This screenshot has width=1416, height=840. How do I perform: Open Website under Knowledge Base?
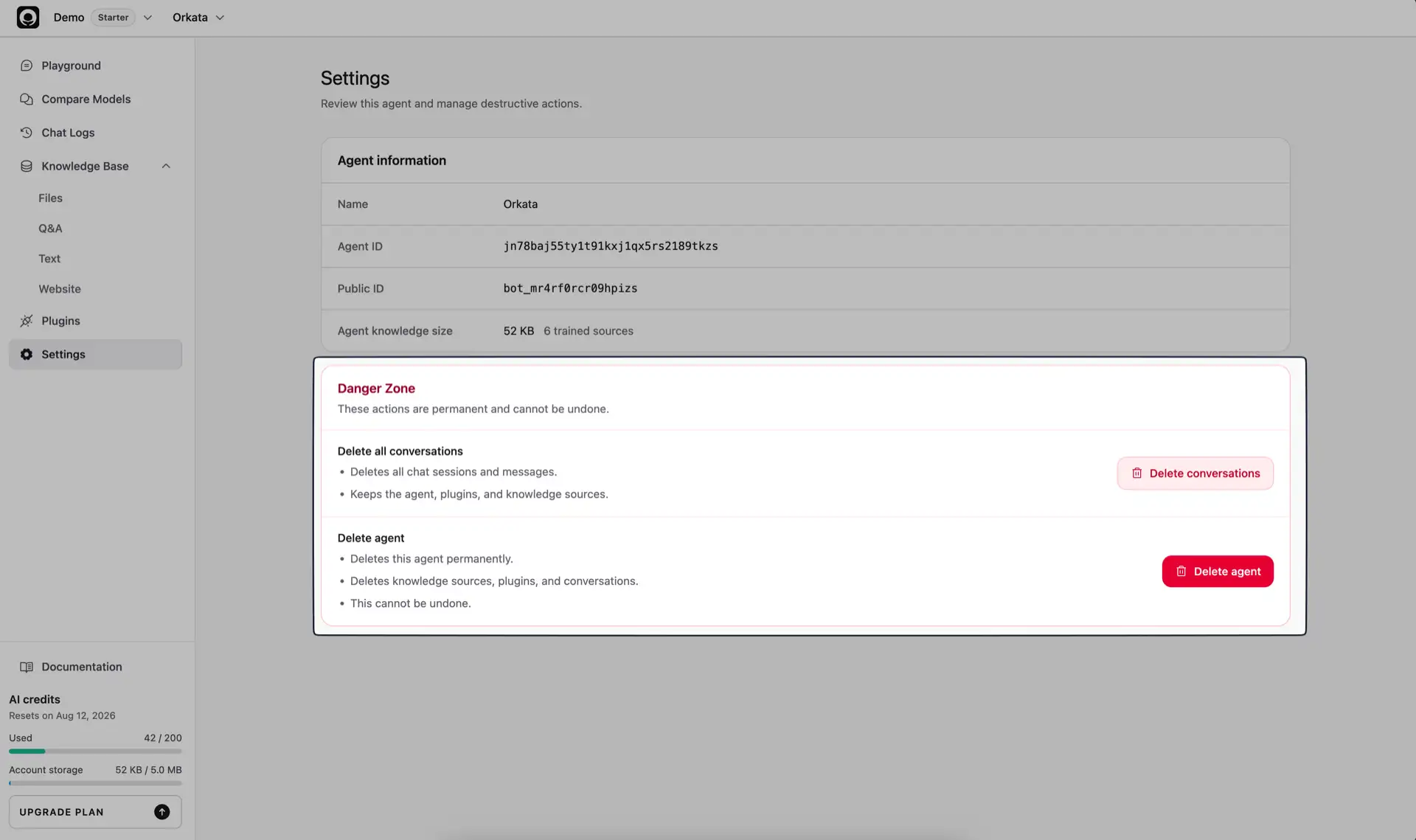coord(60,288)
